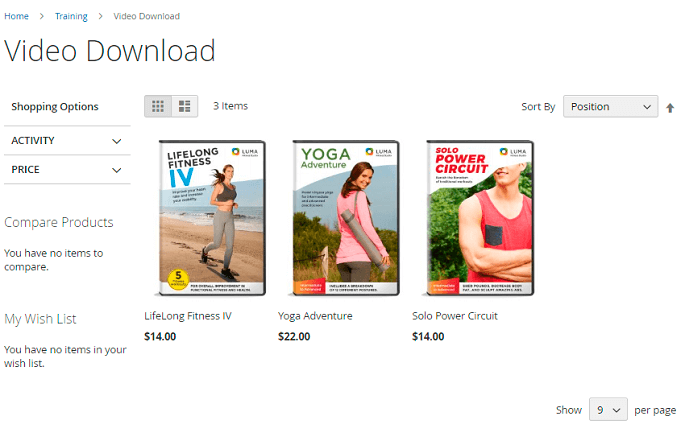This screenshot has width=685, height=441.
Task: Click Solo Power Circuit DVD cover
Action: tap(480, 218)
